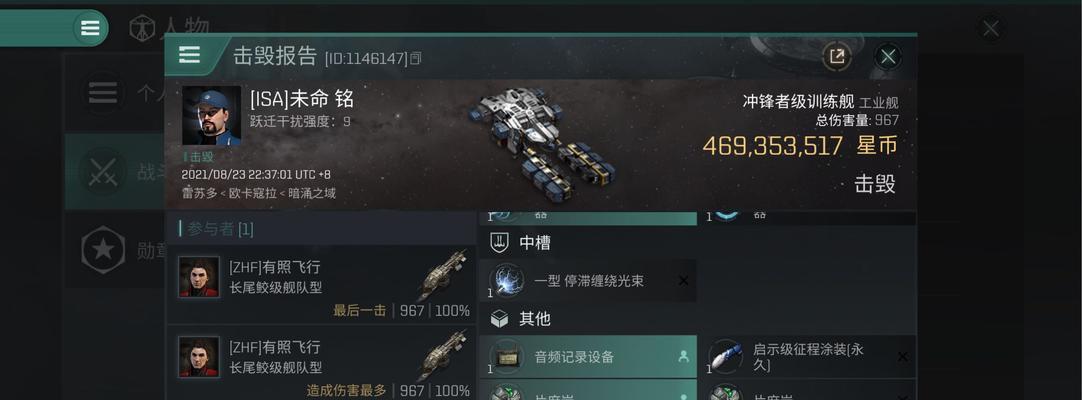Click the 启示级征程涂装 skin icon
The image size is (1082, 400).
(725, 357)
